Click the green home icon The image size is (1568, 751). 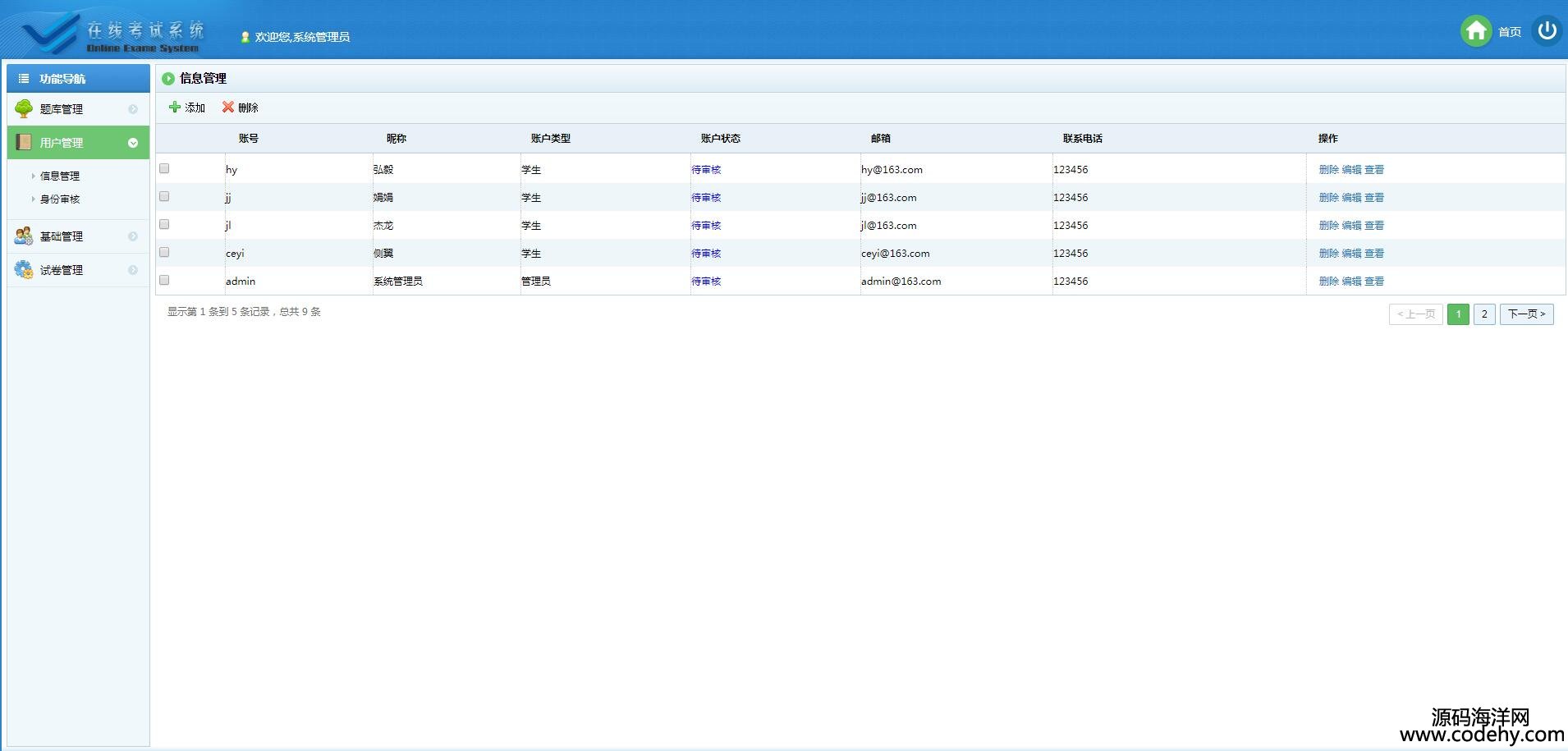click(1475, 31)
